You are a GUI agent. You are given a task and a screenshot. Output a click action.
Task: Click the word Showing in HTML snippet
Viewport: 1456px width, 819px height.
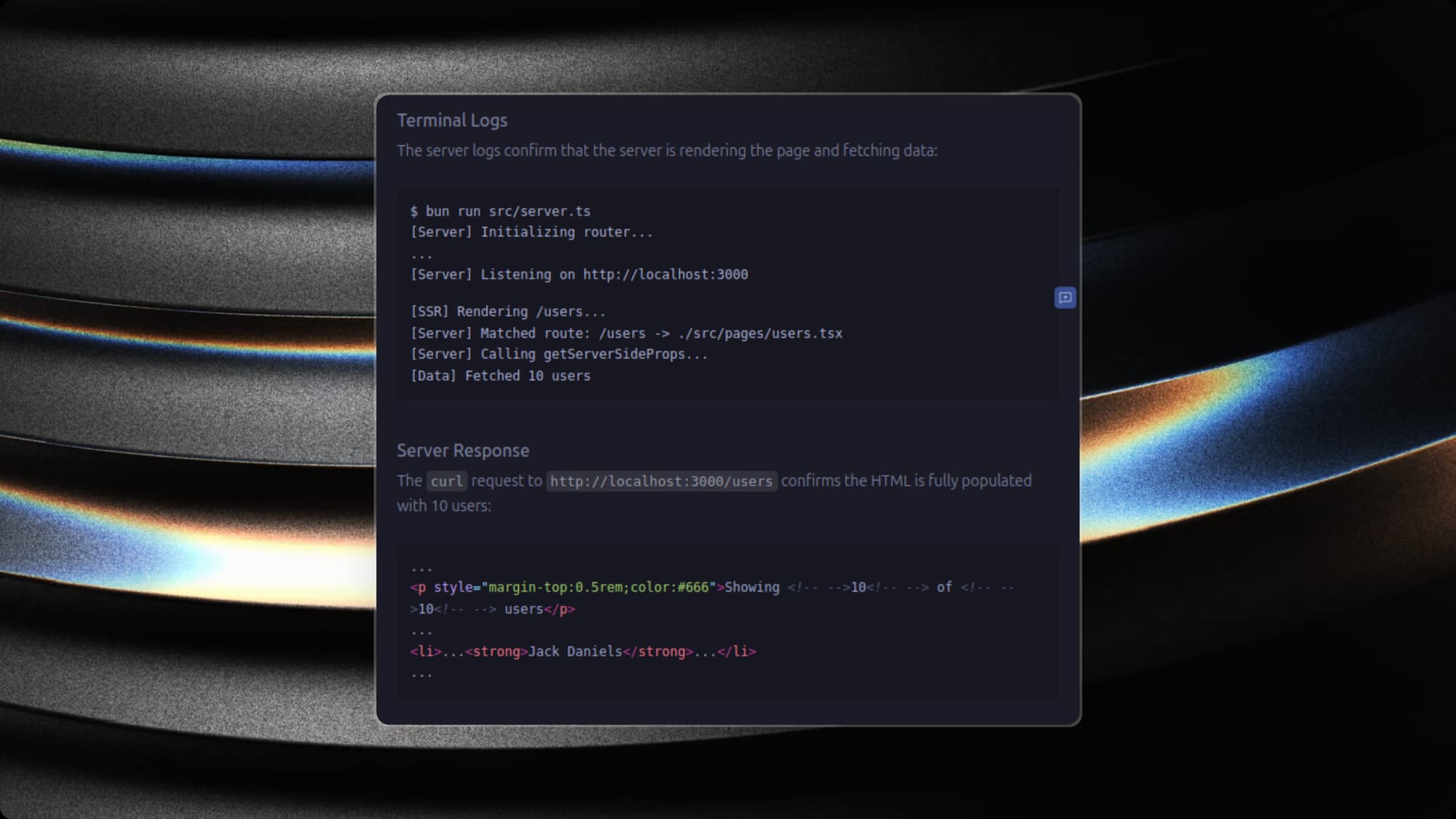(751, 587)
